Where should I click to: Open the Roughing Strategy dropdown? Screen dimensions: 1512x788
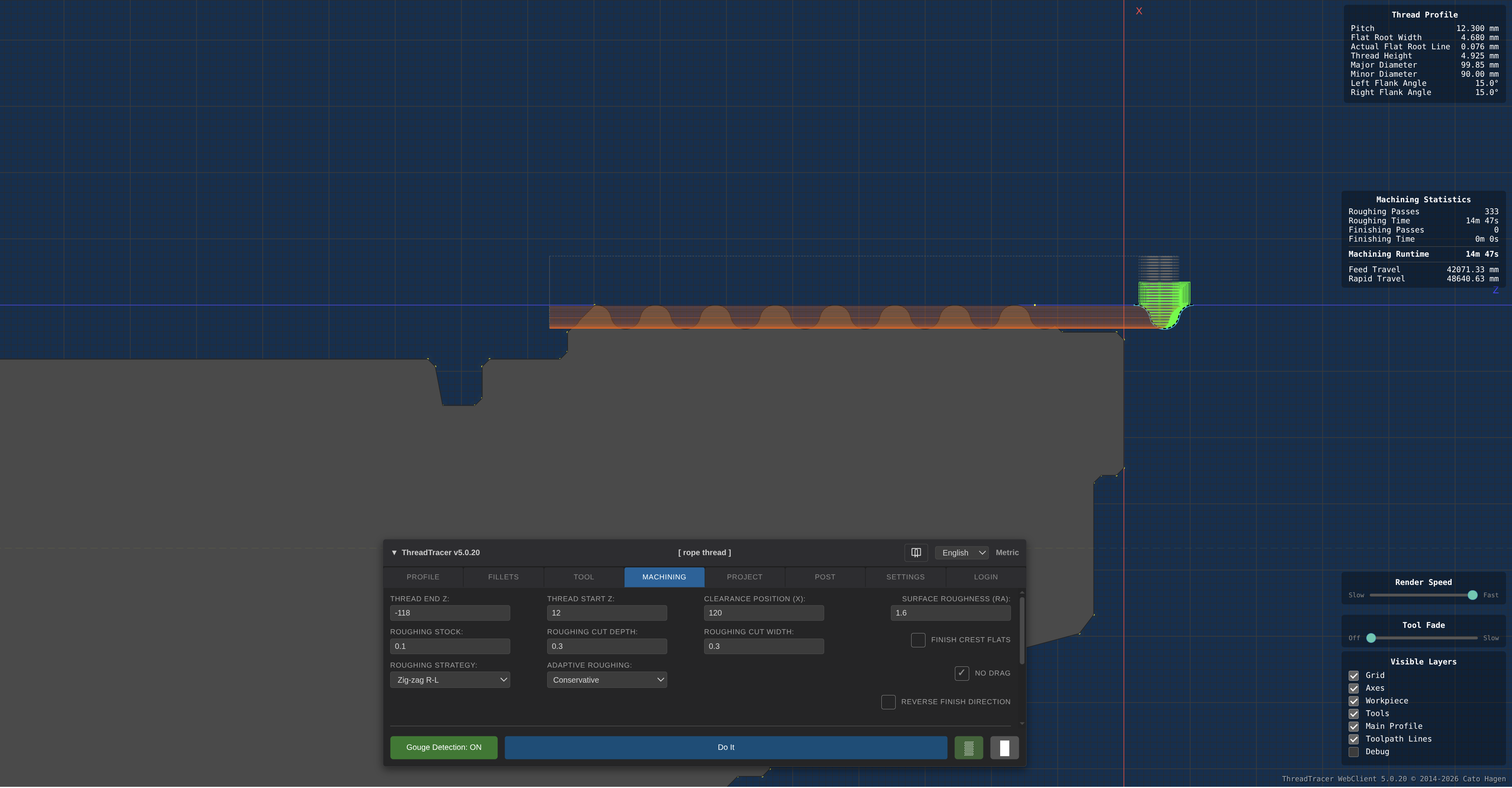[x=449, y=680]
